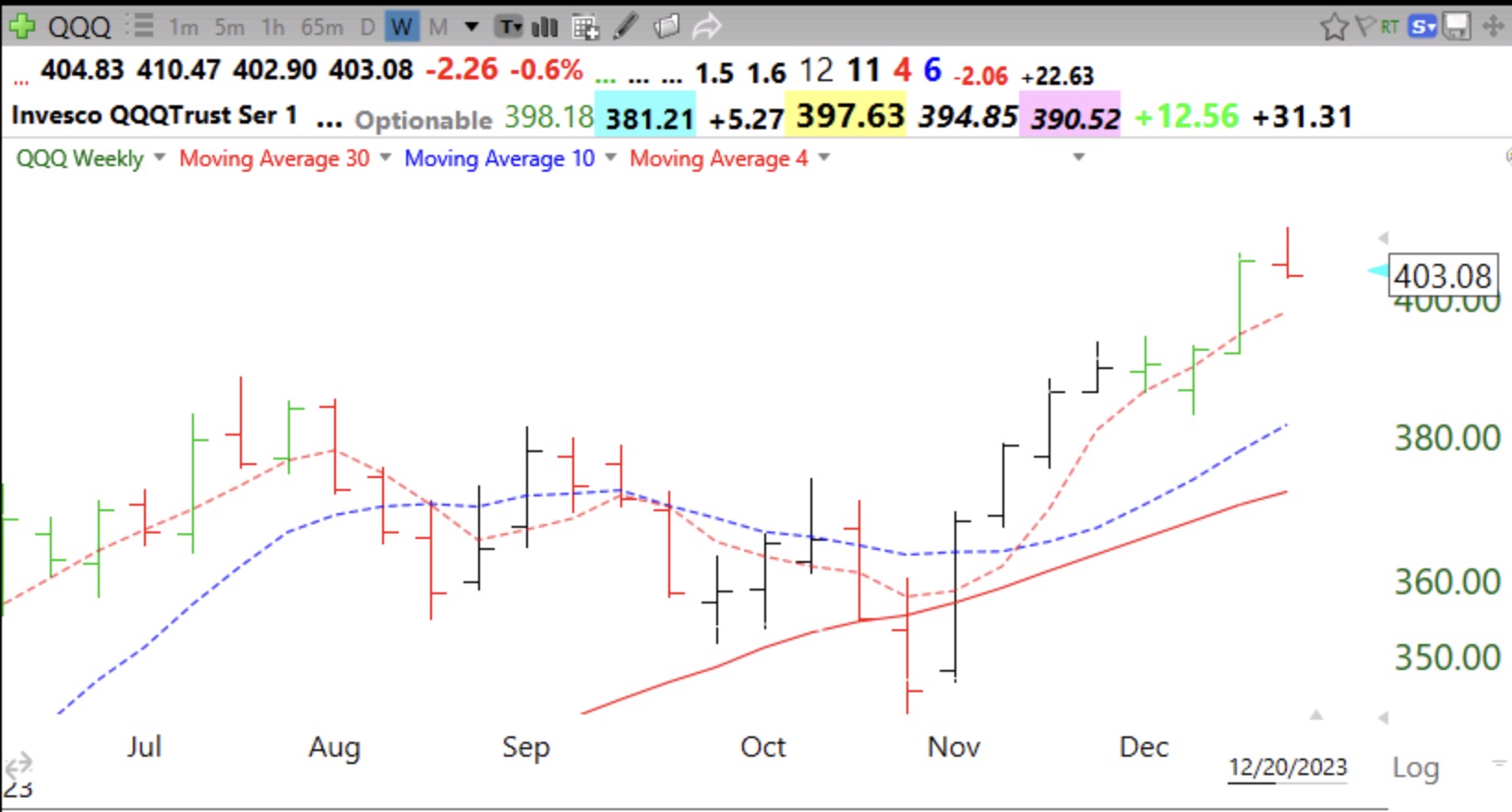
Task: Click the green 398.18 value
Action: pos(548,117)
